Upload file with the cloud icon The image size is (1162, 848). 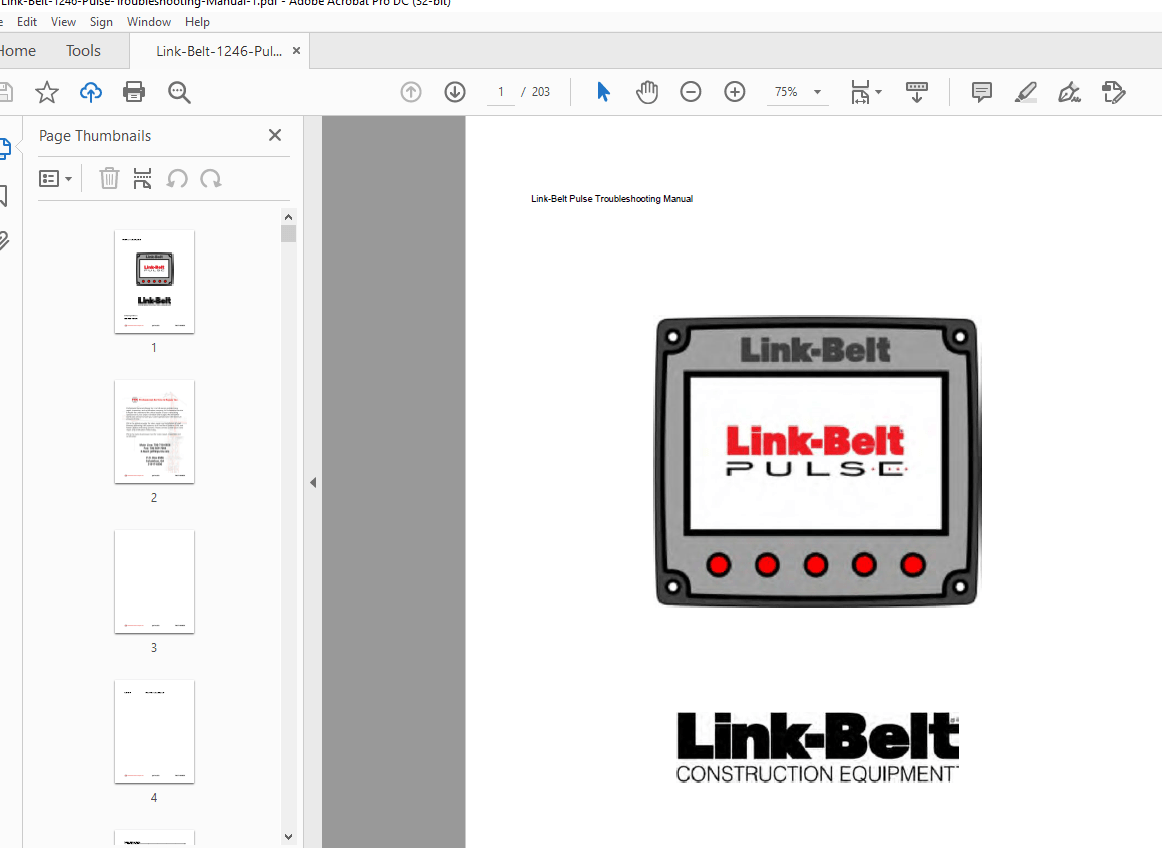[x=90, y=92]
